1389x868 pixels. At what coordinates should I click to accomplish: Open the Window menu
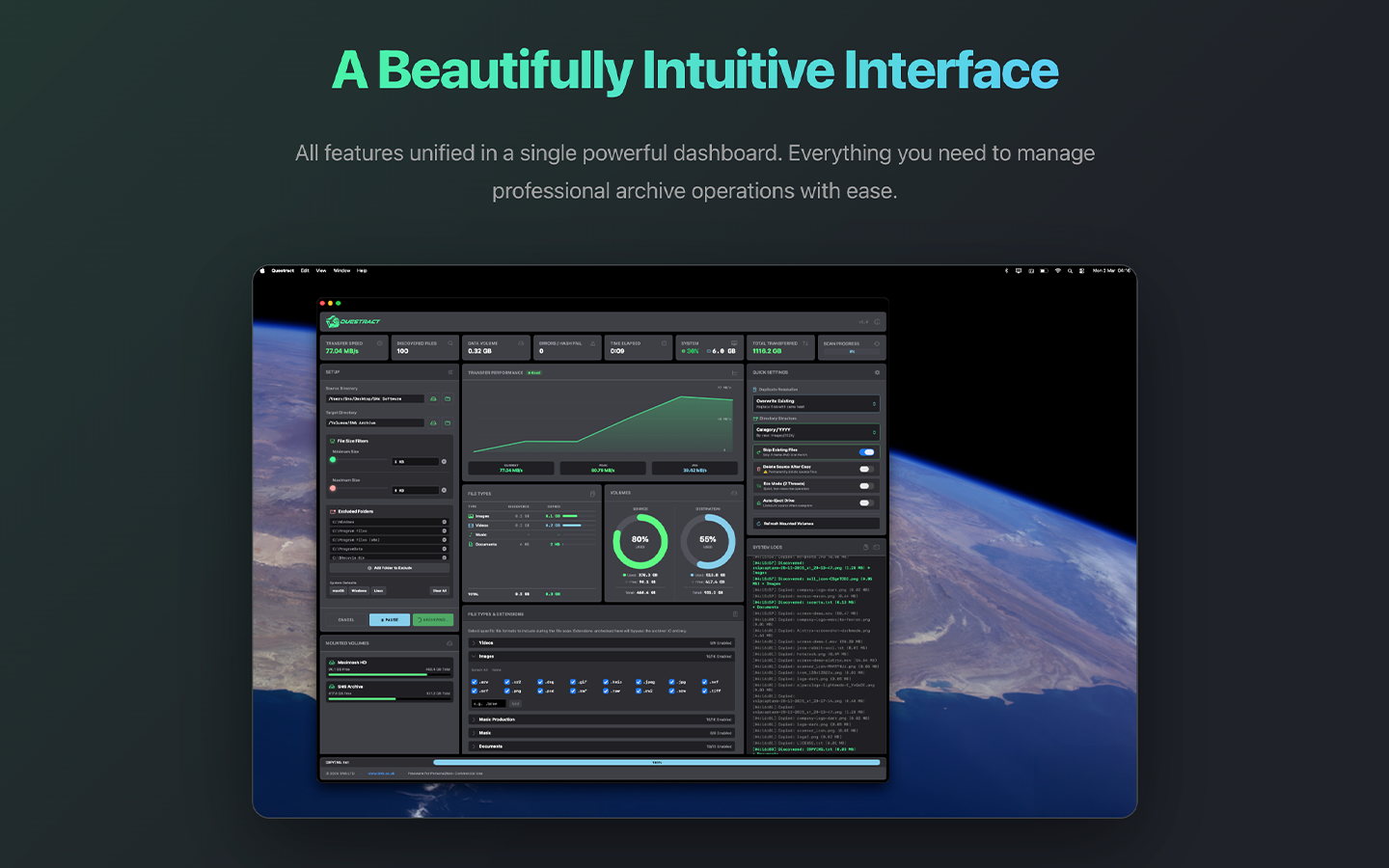[x=341, y=271]
